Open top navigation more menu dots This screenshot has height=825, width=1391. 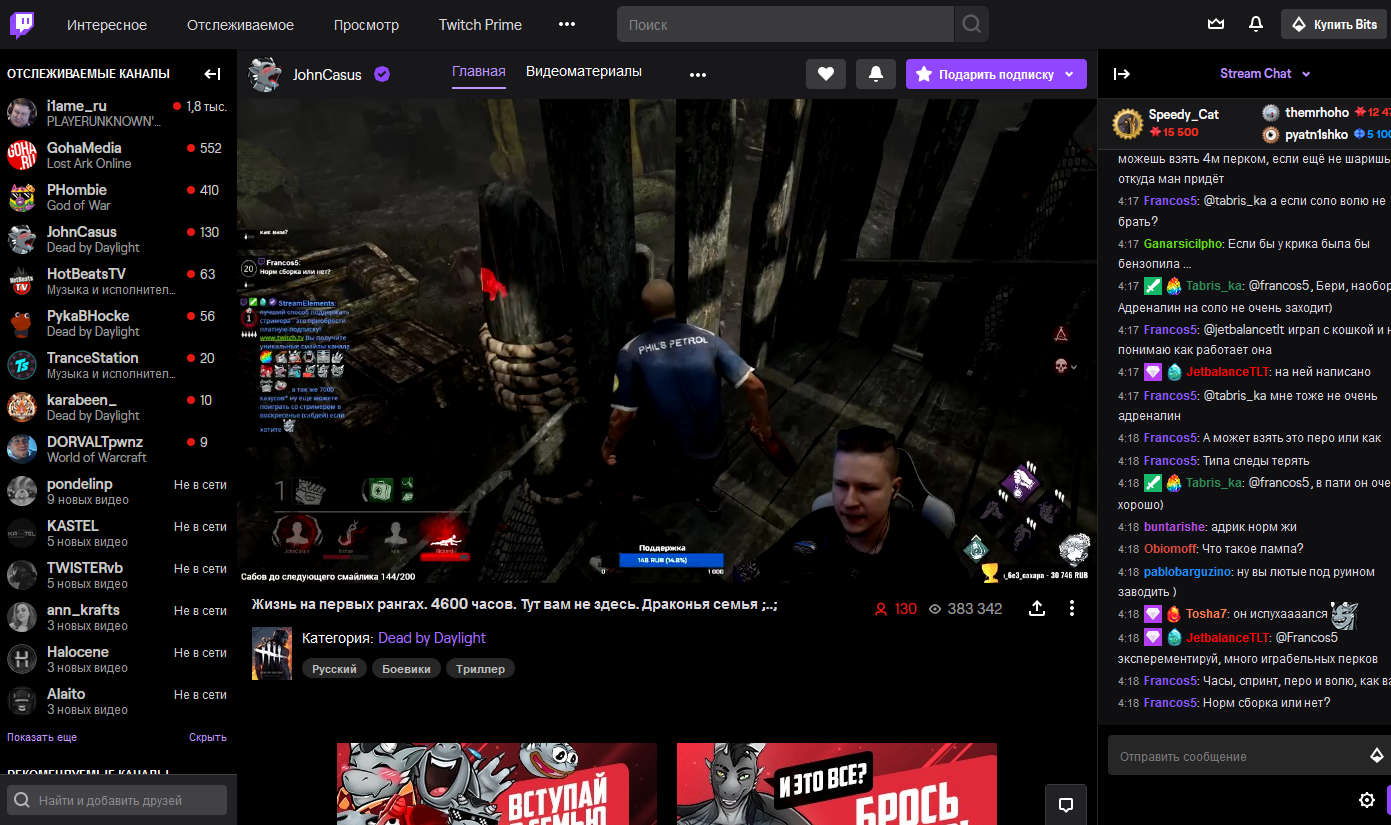[x=567, y=25]
